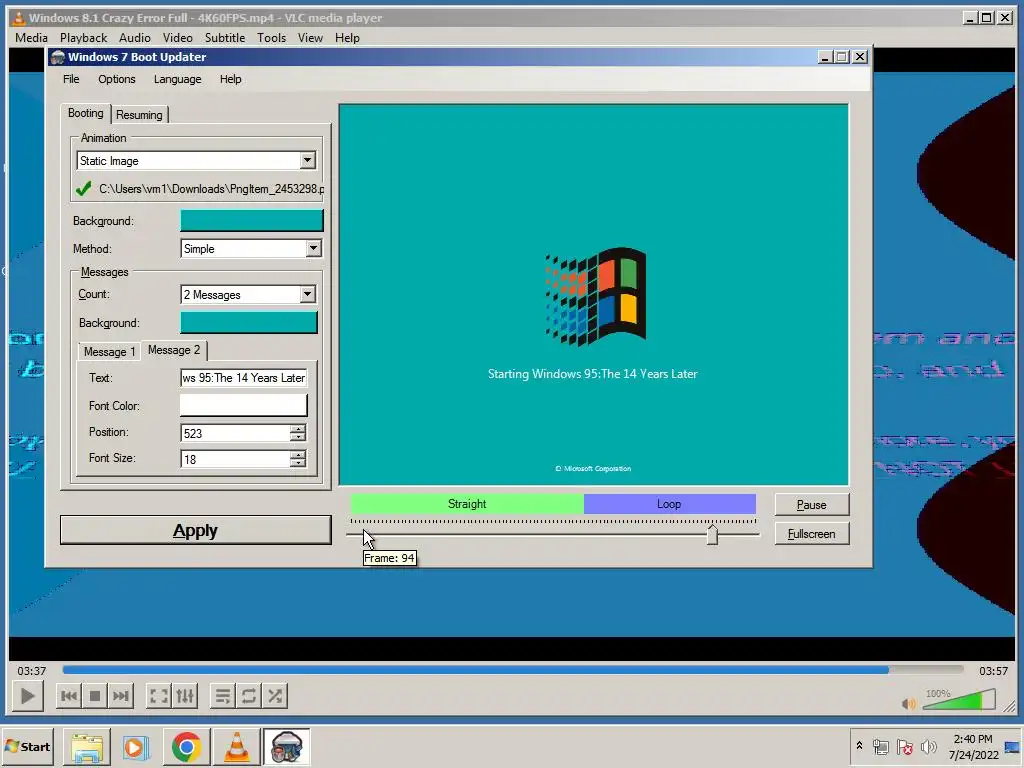This screenshot has width=1024, height=768.
Task: Toggle VLC shuffle random icon
Action: tap(275, 696)
